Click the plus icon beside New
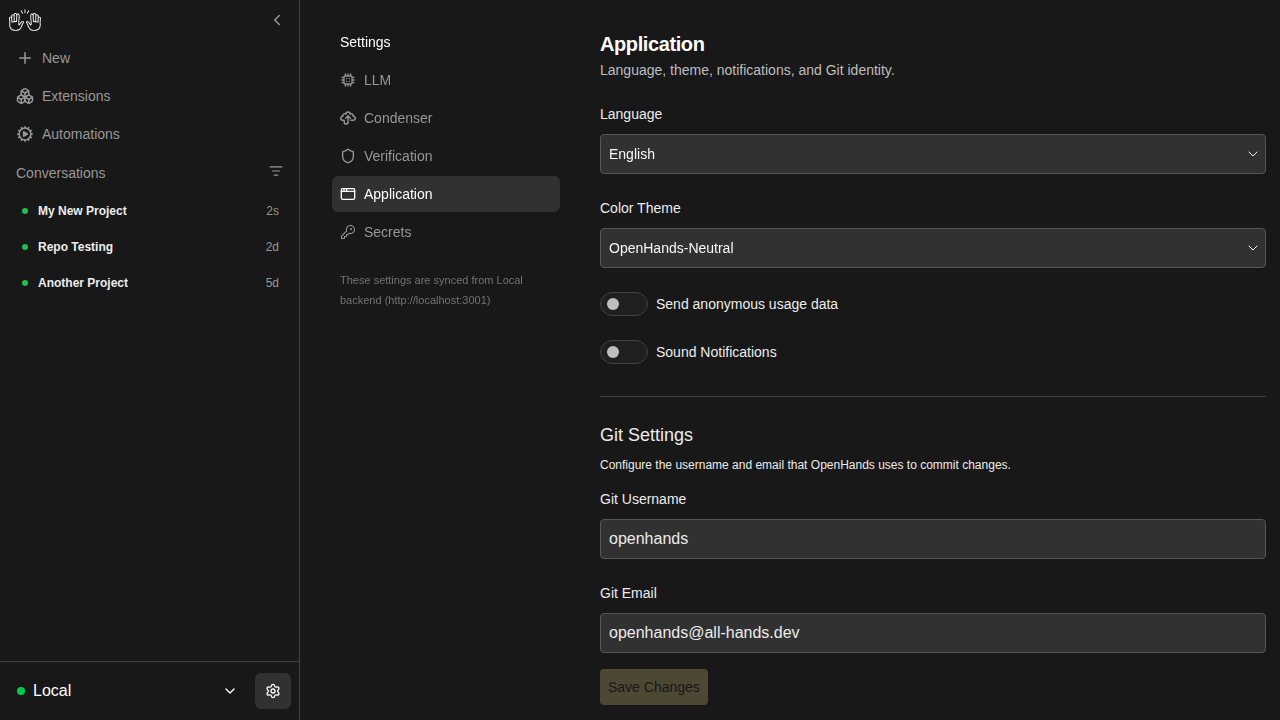Image resolution: width=1280 pixels, height=720 pixels. (25, 58)
